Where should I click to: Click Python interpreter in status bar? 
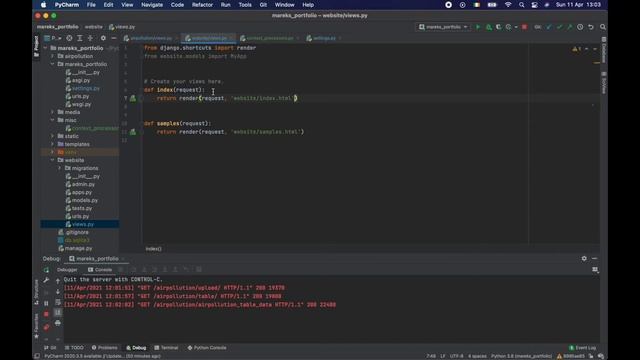click(x=521, y=356)
